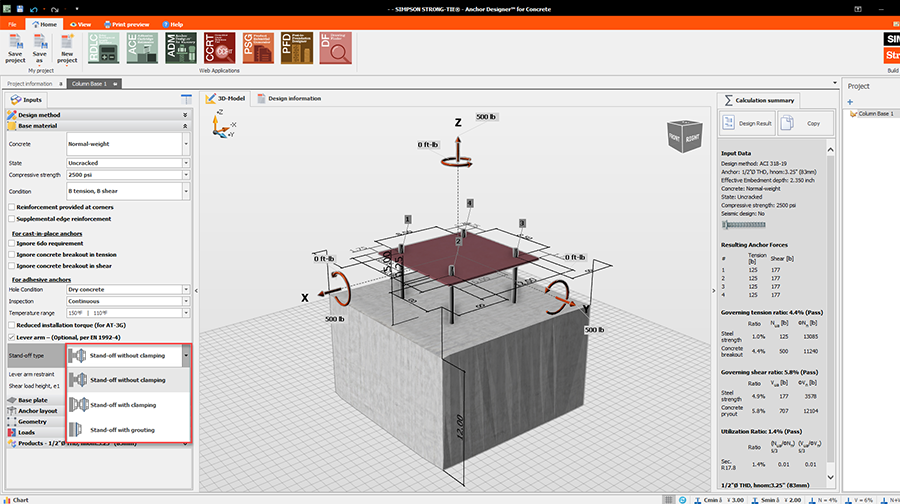Choose Stand-off without clamping in the list
Screen dimensions: 900x504
coord(129,380)
